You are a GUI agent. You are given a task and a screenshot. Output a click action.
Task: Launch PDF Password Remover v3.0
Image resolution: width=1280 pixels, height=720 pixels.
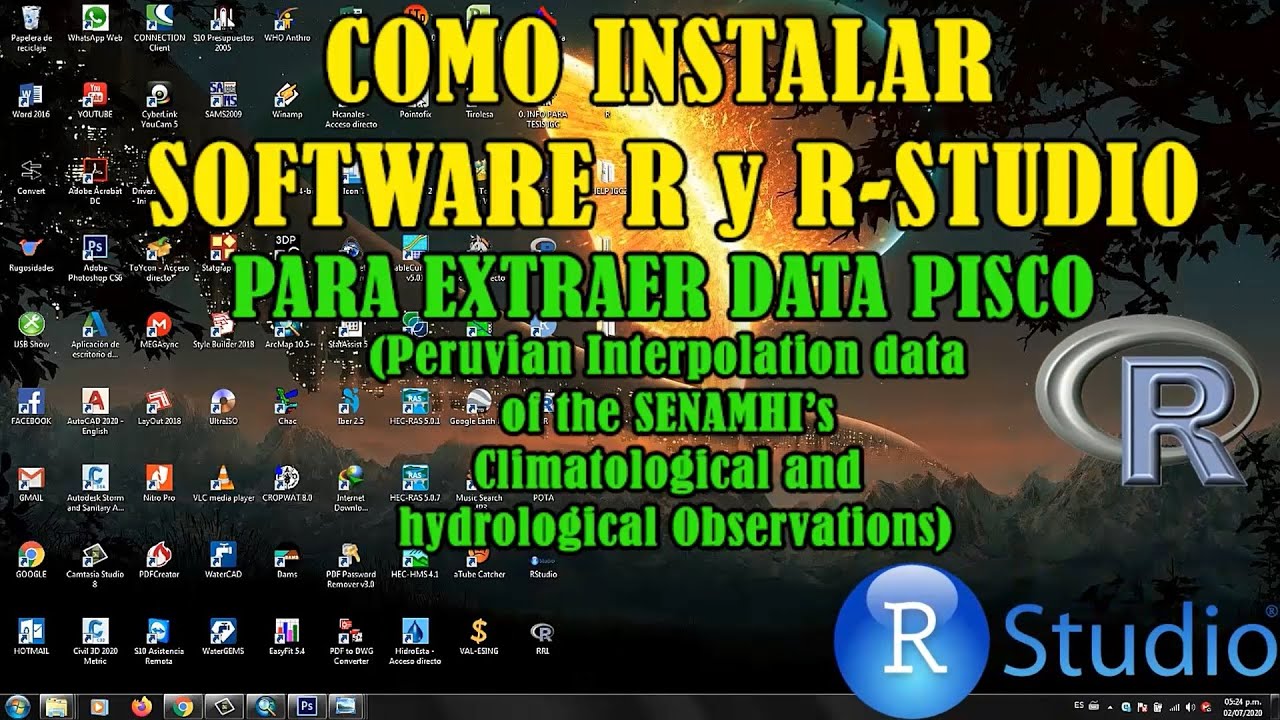click(351, 566)
